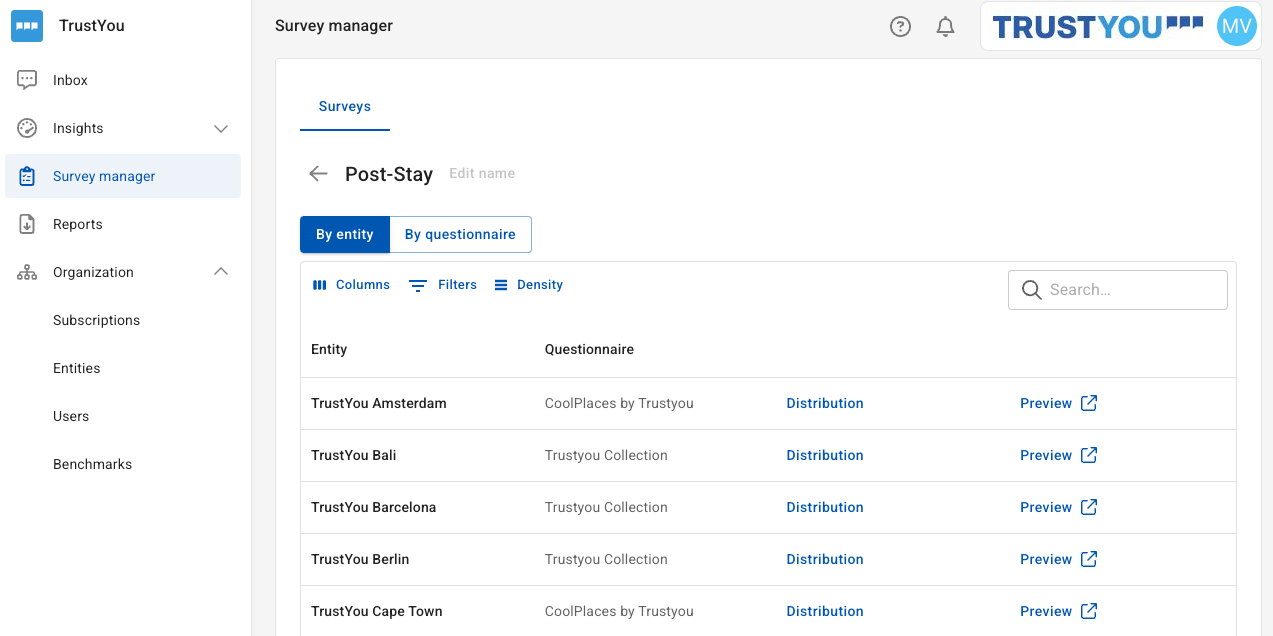Select the TrustYou Berlin entity cell

pyautogui.click(x=360, y=559)
